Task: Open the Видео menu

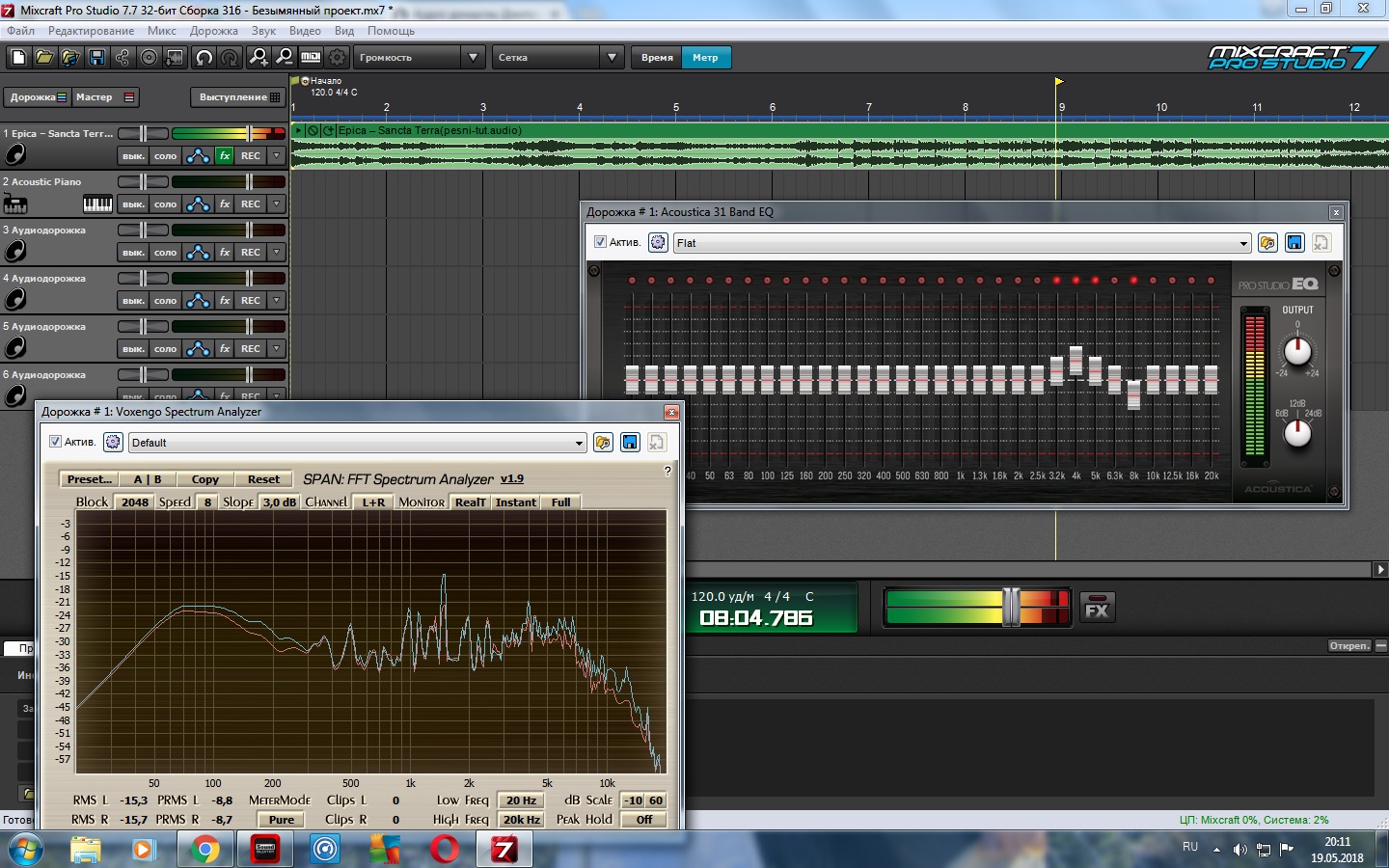Action: [305, 31]
